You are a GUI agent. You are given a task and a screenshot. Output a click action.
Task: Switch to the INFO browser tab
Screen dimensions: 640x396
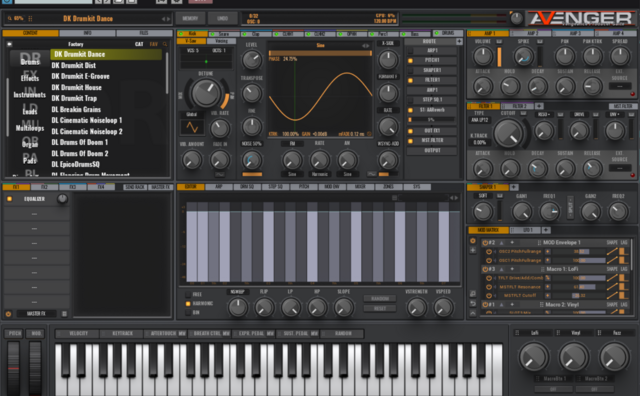tap(87, 33)
